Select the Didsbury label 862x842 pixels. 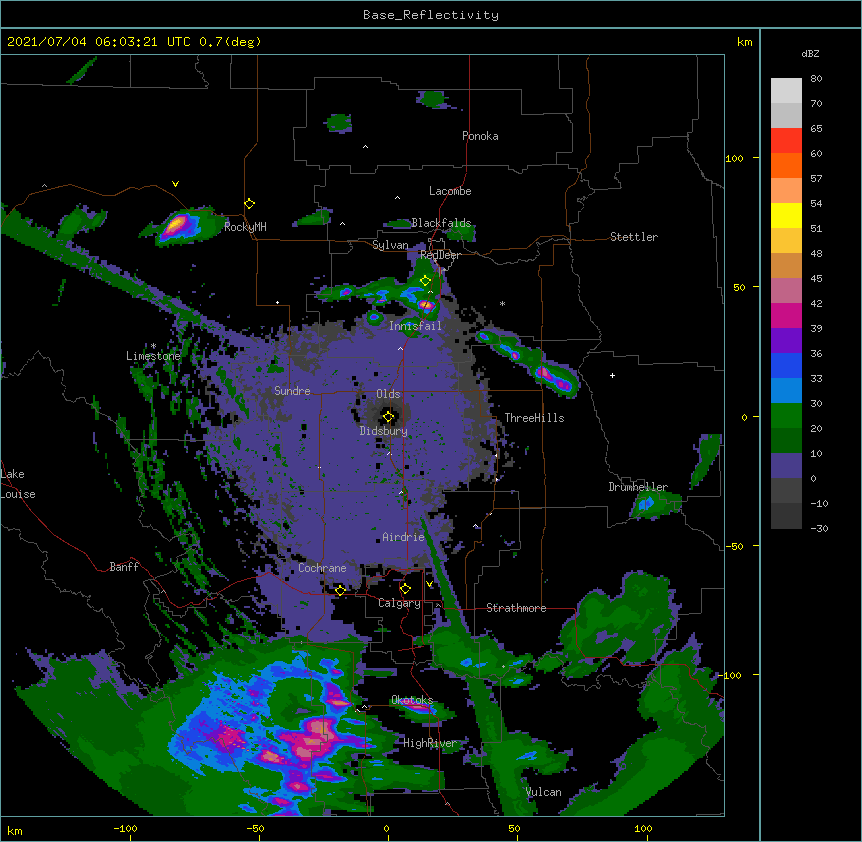tap(384, 431)
